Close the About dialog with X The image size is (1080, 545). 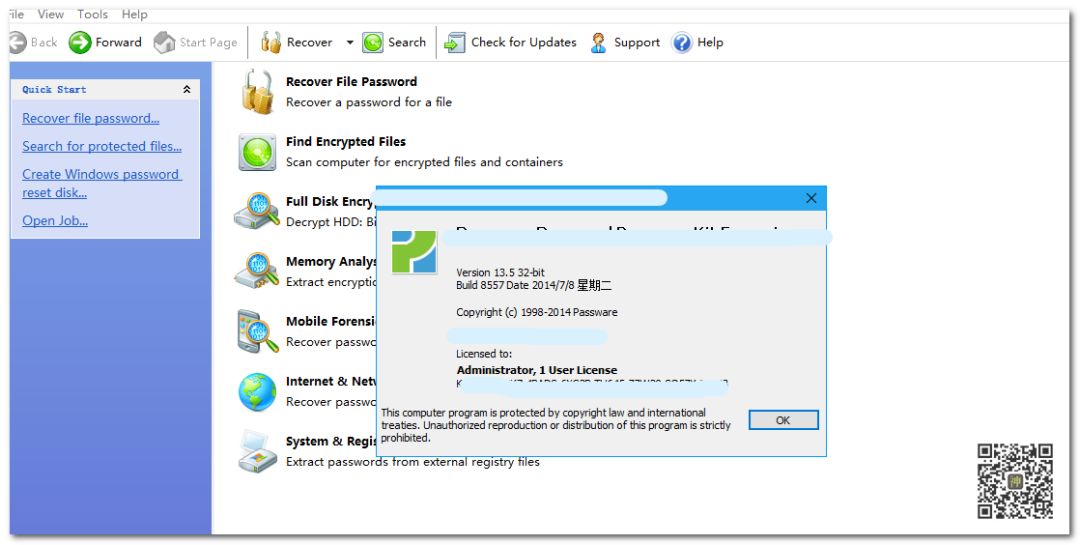coord(811,198)
